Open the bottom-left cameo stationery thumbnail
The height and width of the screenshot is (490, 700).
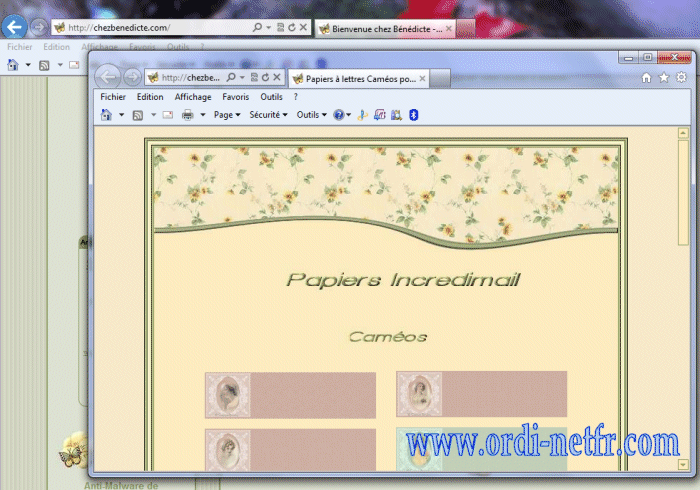coord(290,450)
